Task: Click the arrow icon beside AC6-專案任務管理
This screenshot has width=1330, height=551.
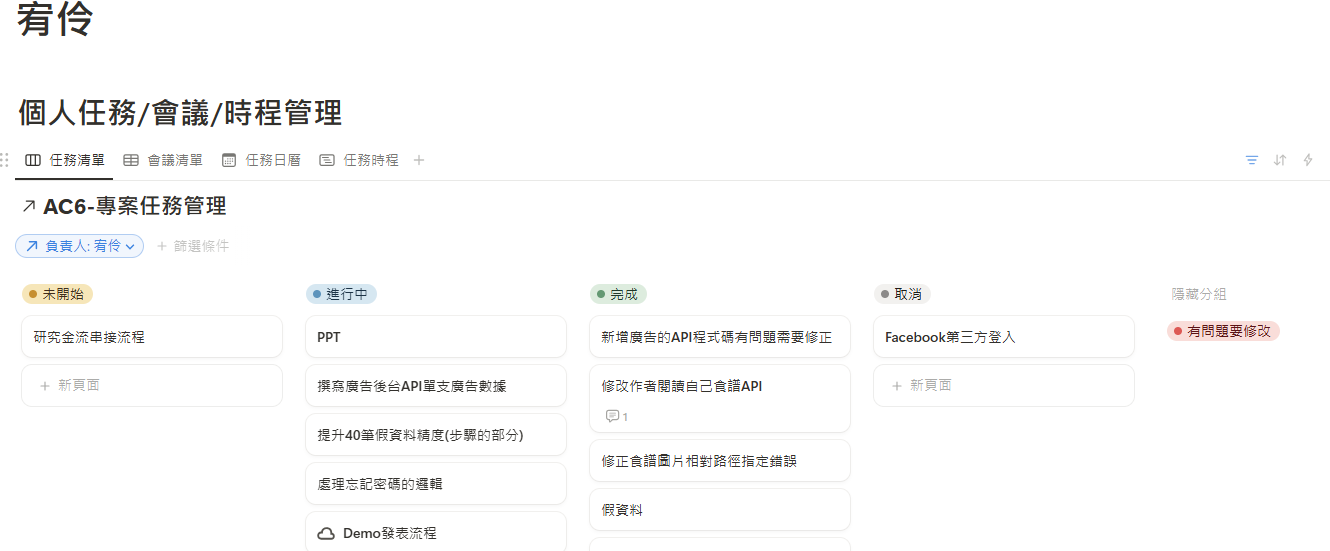Action: point(28,207)
